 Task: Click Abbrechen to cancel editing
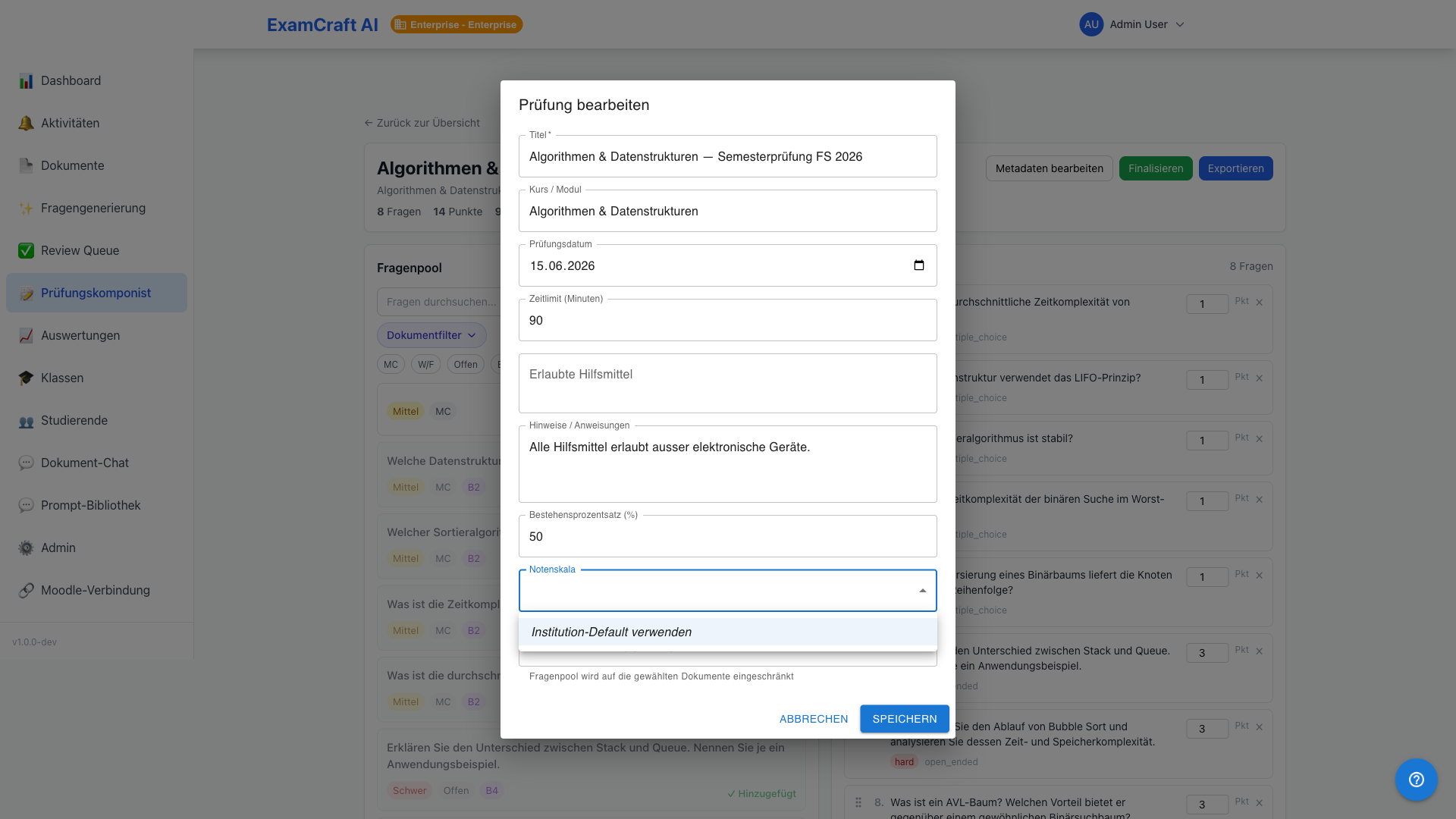click(814, 719)
